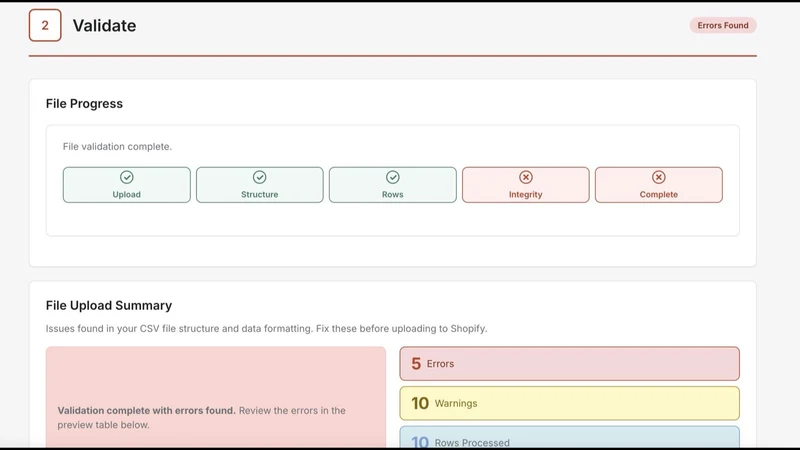The height and width of the screenshot is (450, 800).
Task: Select the Upload progress step
Action: tap(127, 185)
